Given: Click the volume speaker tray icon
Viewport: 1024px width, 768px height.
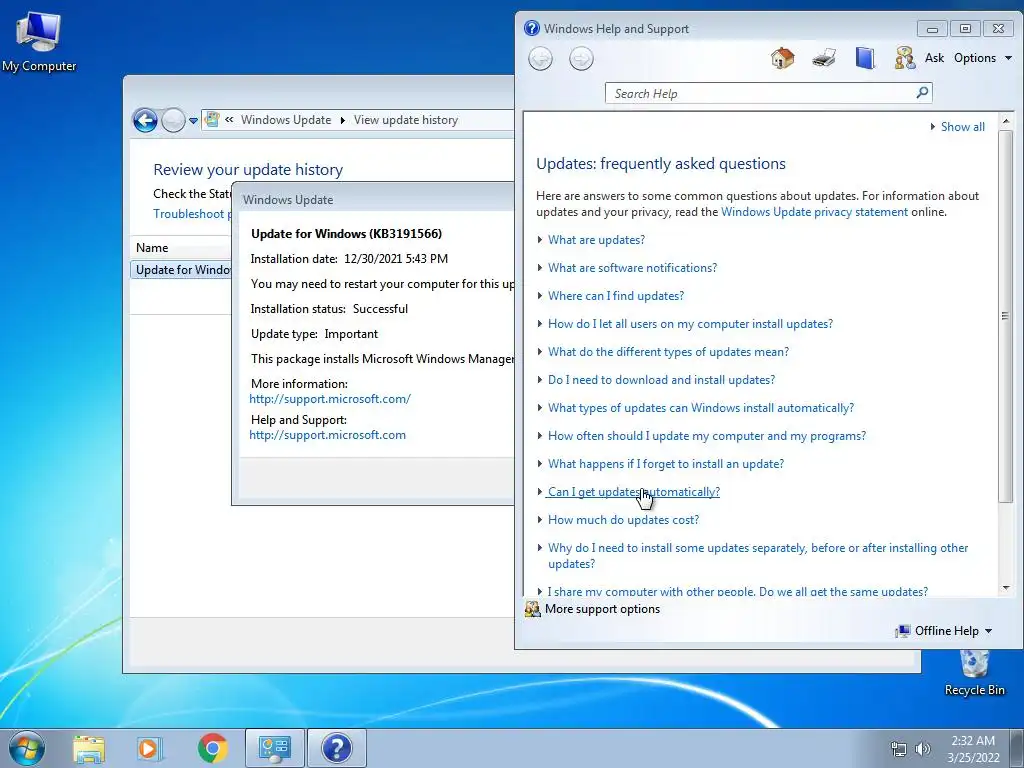Looking at the screenshot, I should pyautogui.click(x=922, y=749).
